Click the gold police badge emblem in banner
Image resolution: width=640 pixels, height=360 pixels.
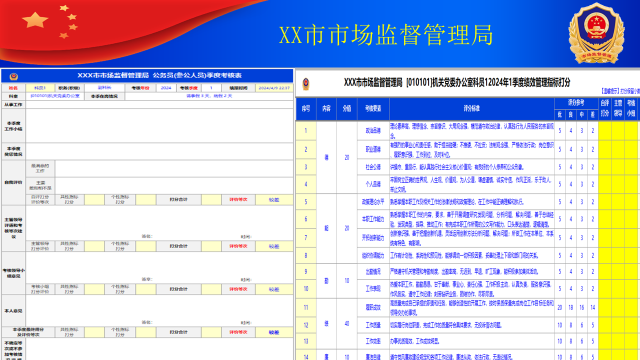[x=596, y=33]
